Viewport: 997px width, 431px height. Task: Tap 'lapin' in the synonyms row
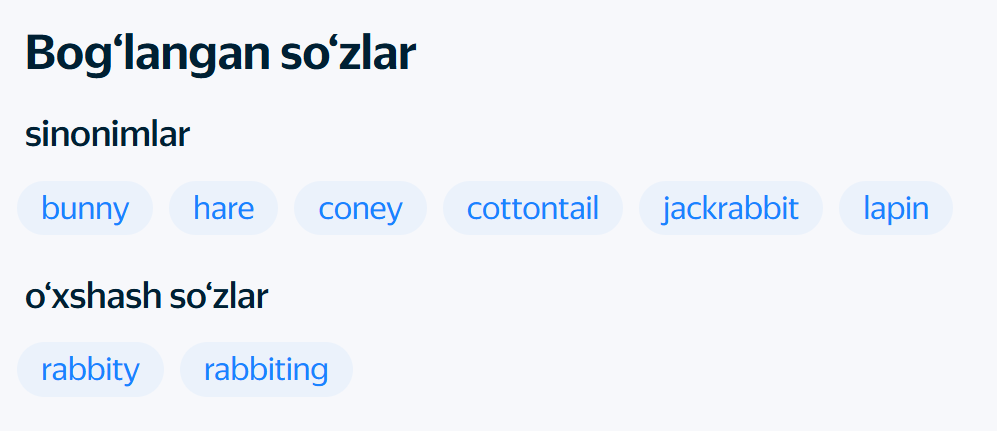coord(896,208)
